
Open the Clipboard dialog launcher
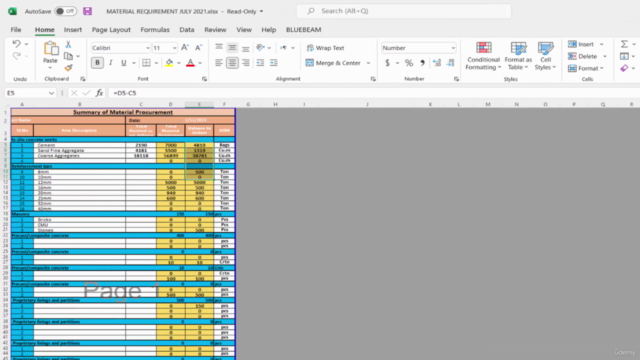[82, 79]
